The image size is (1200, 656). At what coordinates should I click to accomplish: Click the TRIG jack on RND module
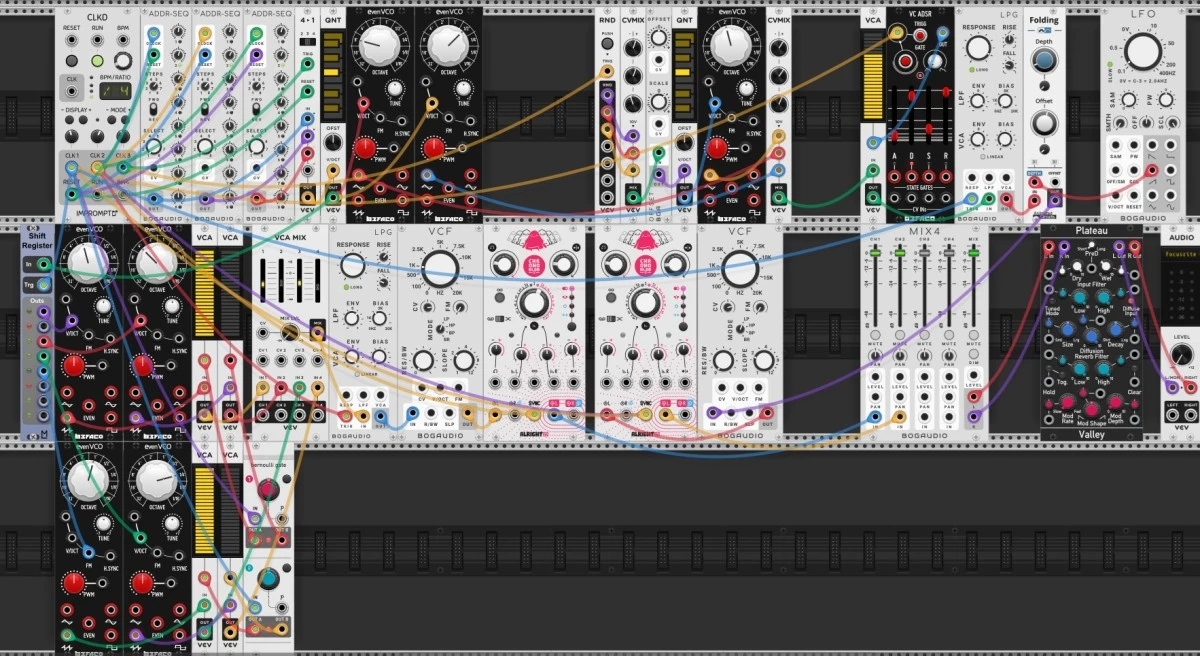point(607,71)
